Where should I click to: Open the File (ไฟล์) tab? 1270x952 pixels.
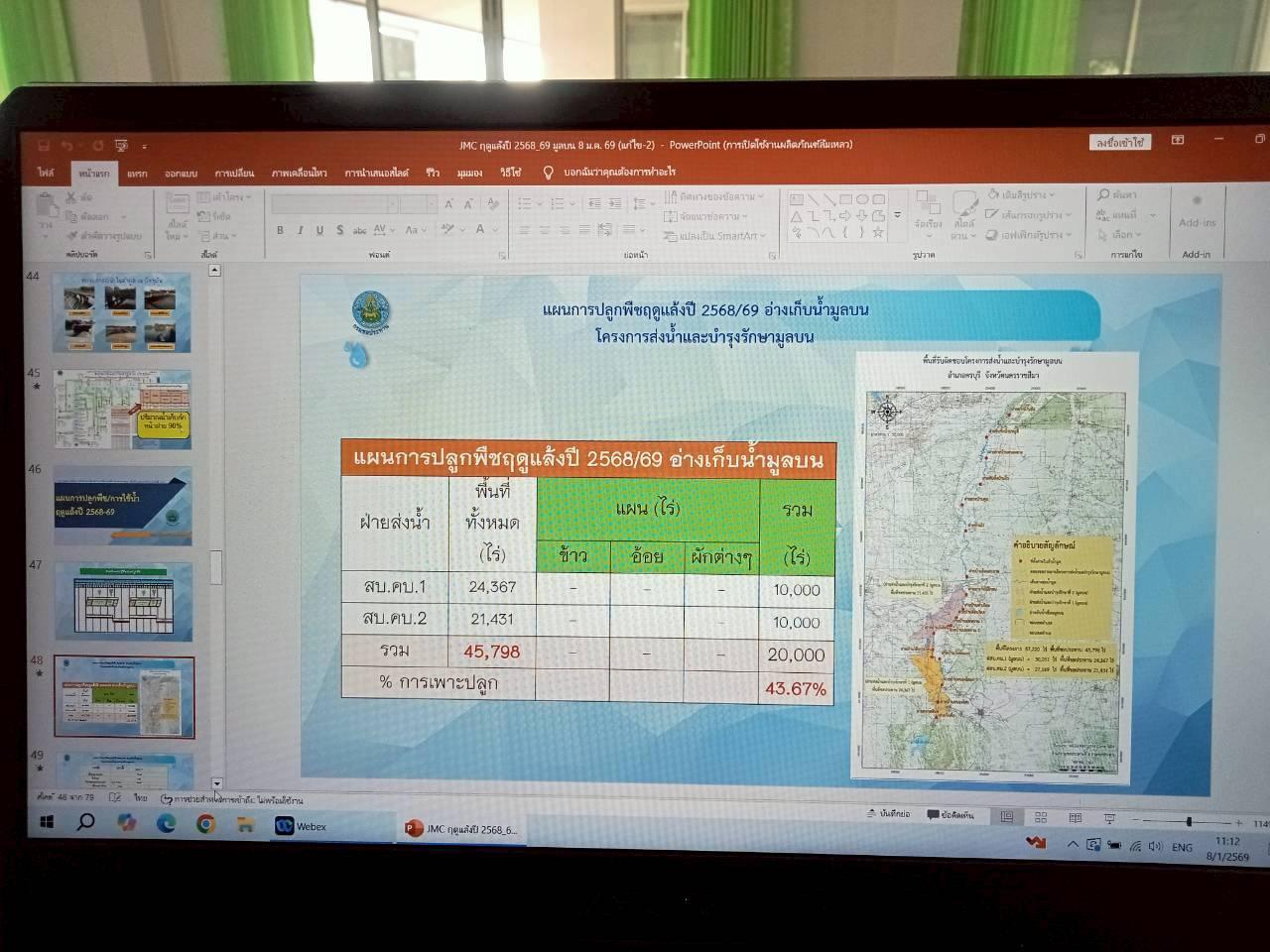point(46,173)
